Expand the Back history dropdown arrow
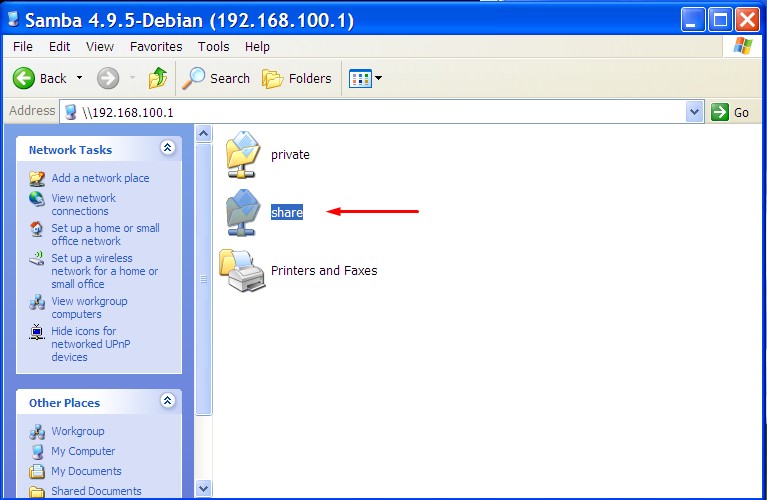The image size is (767, 500). tap(80, 78)
